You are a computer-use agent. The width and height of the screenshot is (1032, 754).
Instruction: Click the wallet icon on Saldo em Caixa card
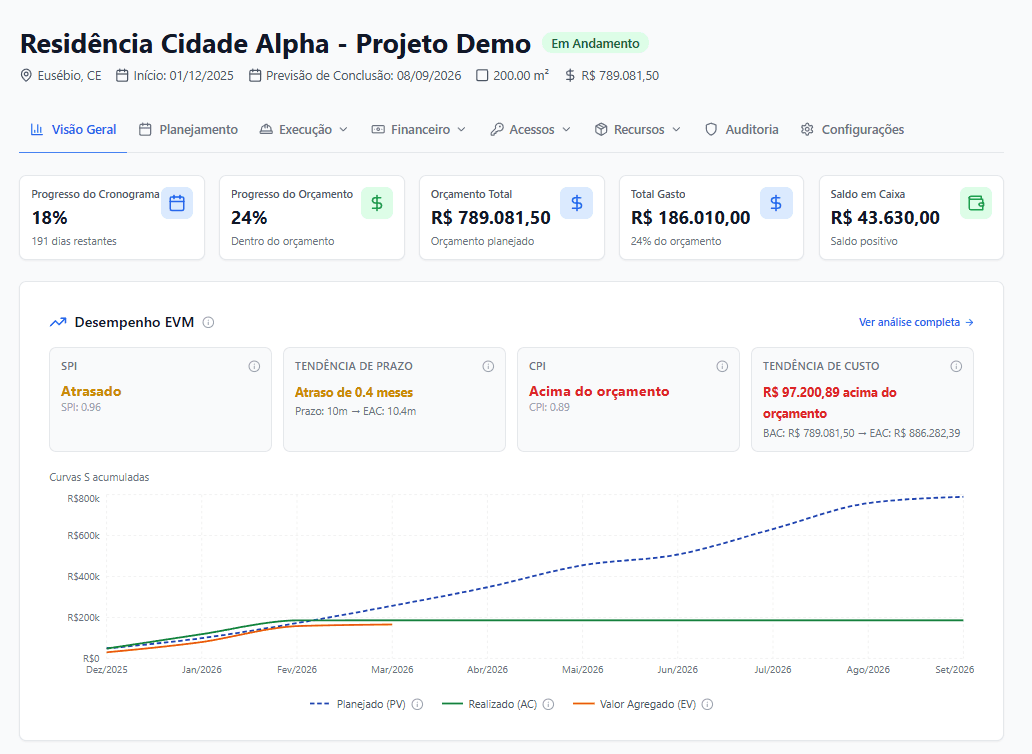coord(974,202)
